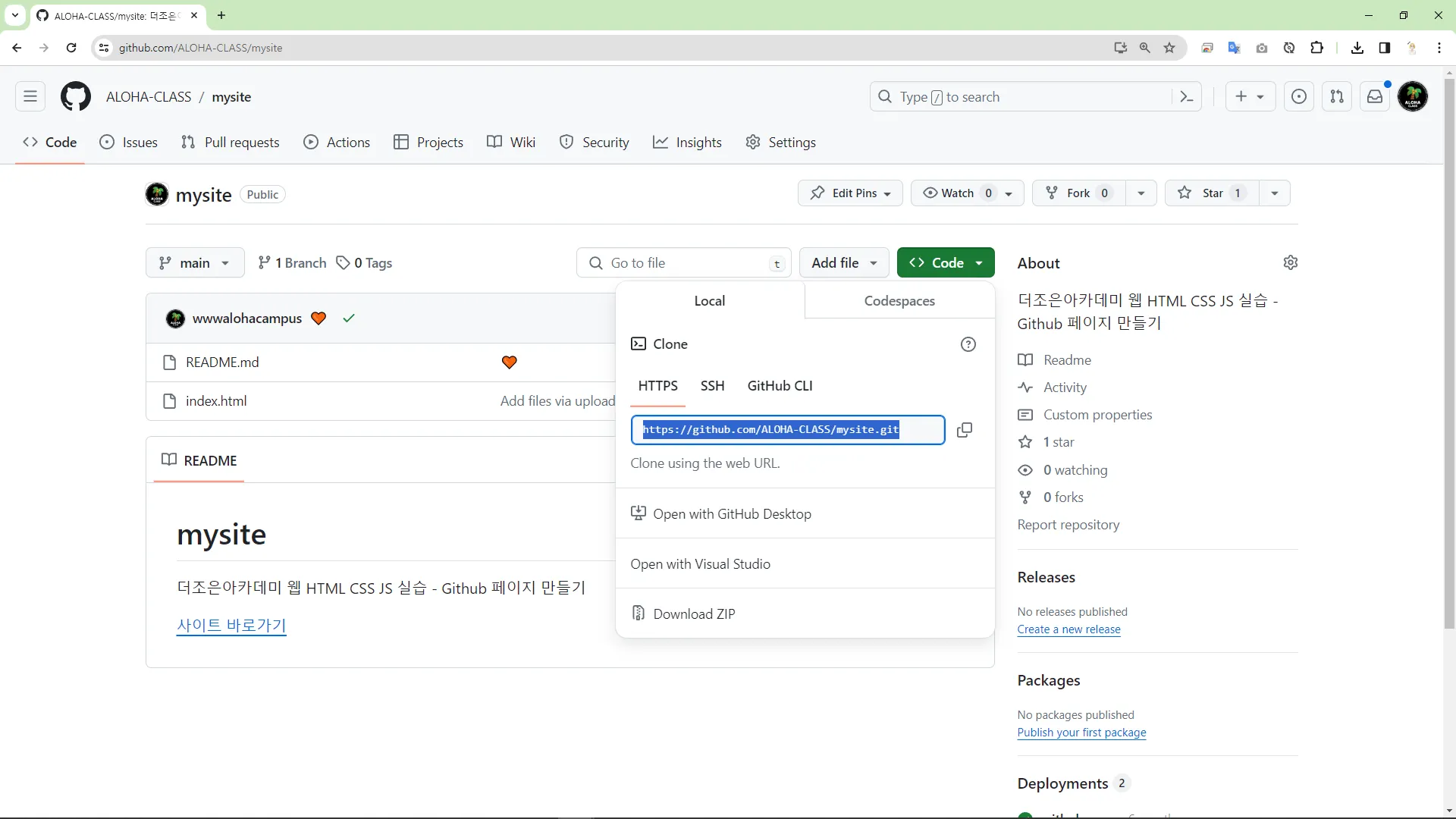
Task: Click the About settings gear icon
Action: click(x=1290, y=262)
